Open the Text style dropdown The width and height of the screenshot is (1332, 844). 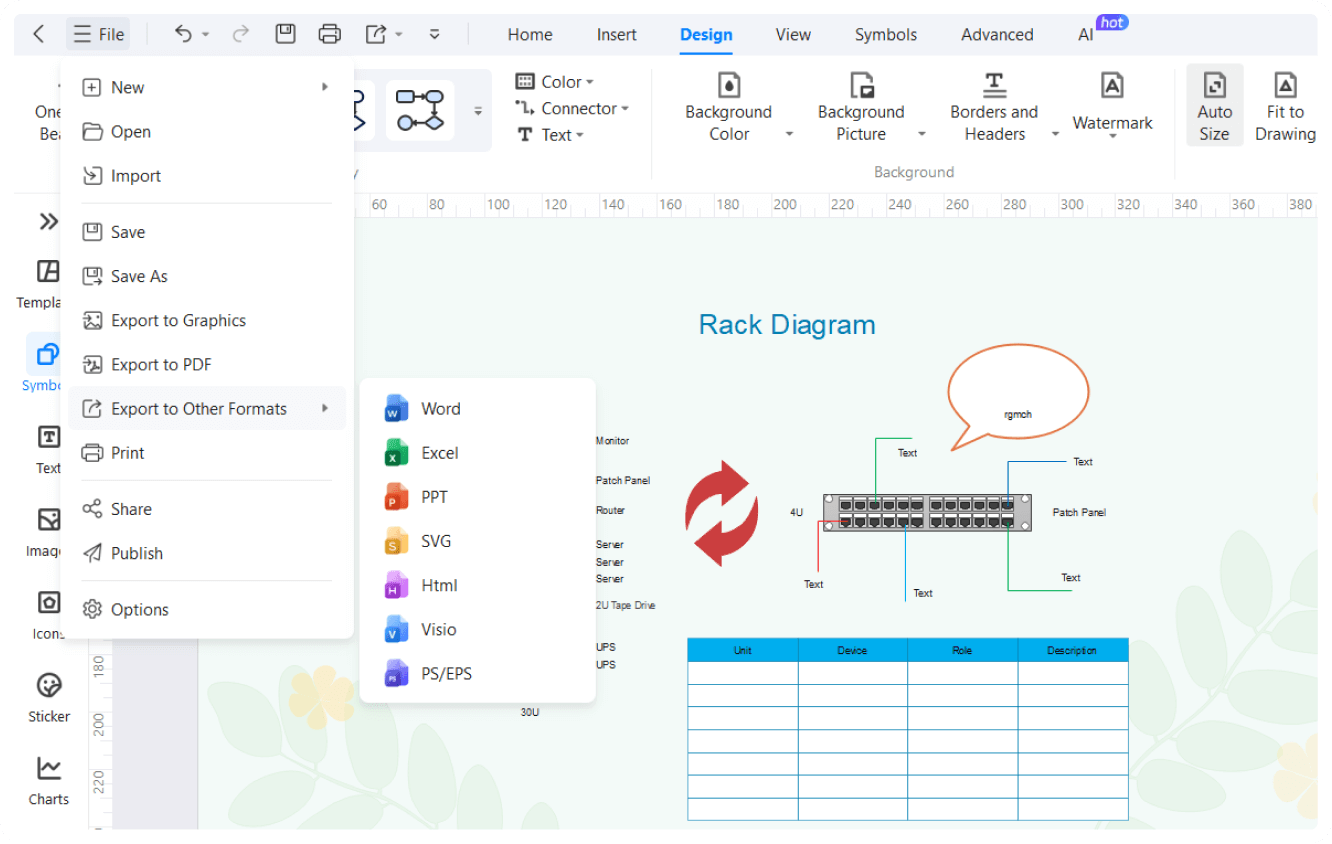[550, 134]
